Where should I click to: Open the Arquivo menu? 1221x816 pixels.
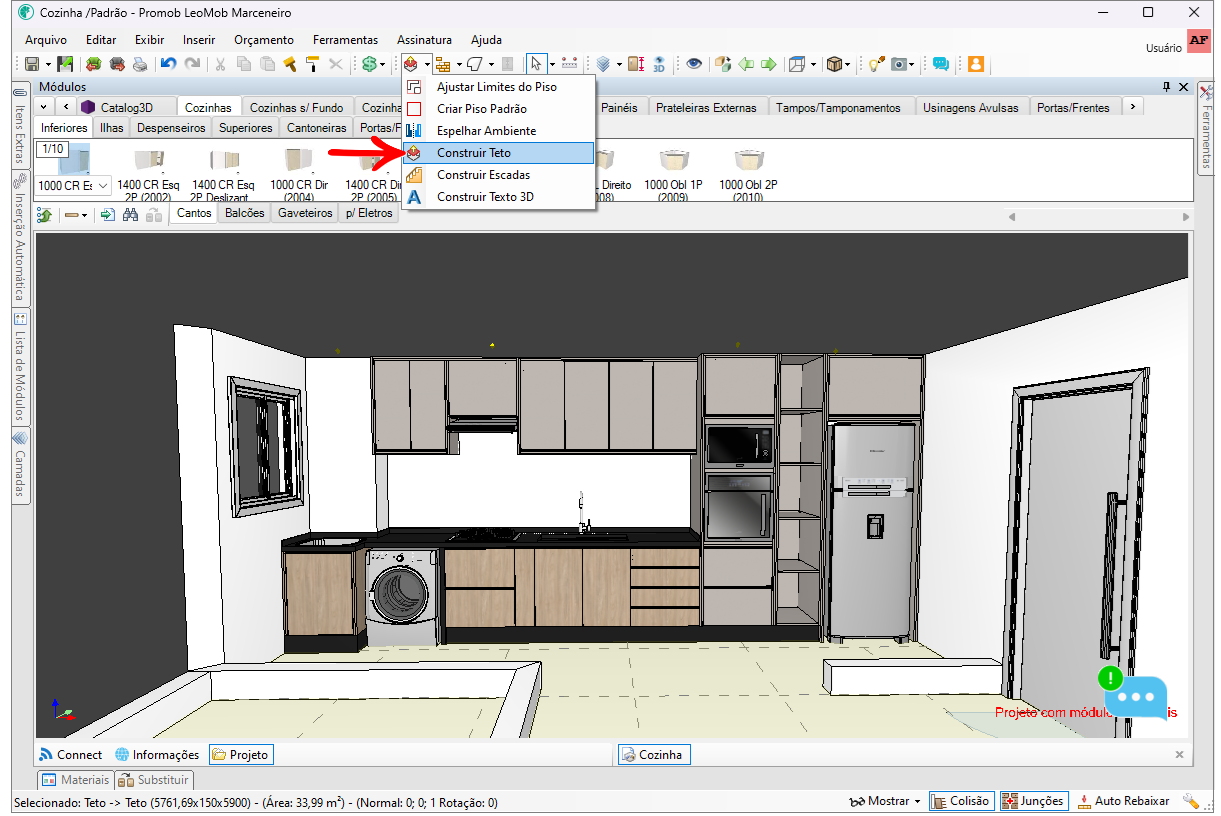click(x=46, y=40)
